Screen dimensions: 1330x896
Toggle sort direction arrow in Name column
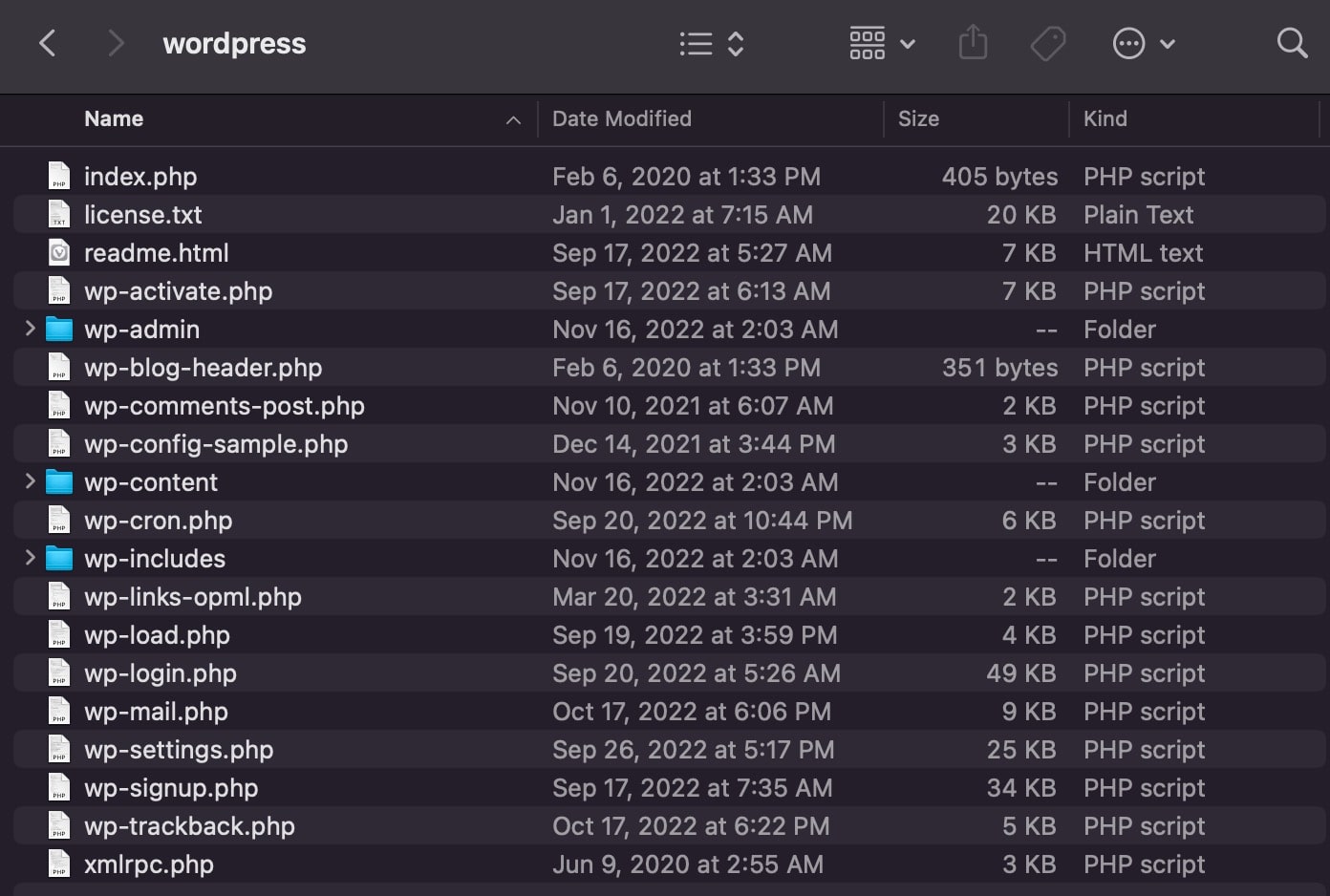point(513,119)
